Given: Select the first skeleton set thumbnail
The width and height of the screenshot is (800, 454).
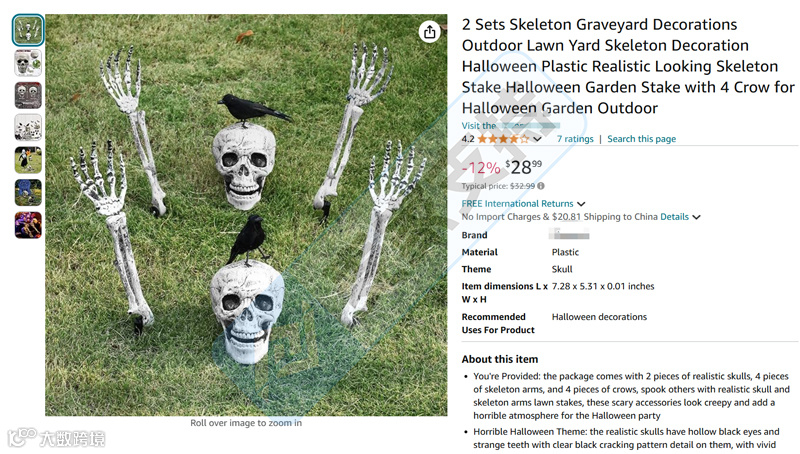Looking at the screenshot, I should pos(28,30).
